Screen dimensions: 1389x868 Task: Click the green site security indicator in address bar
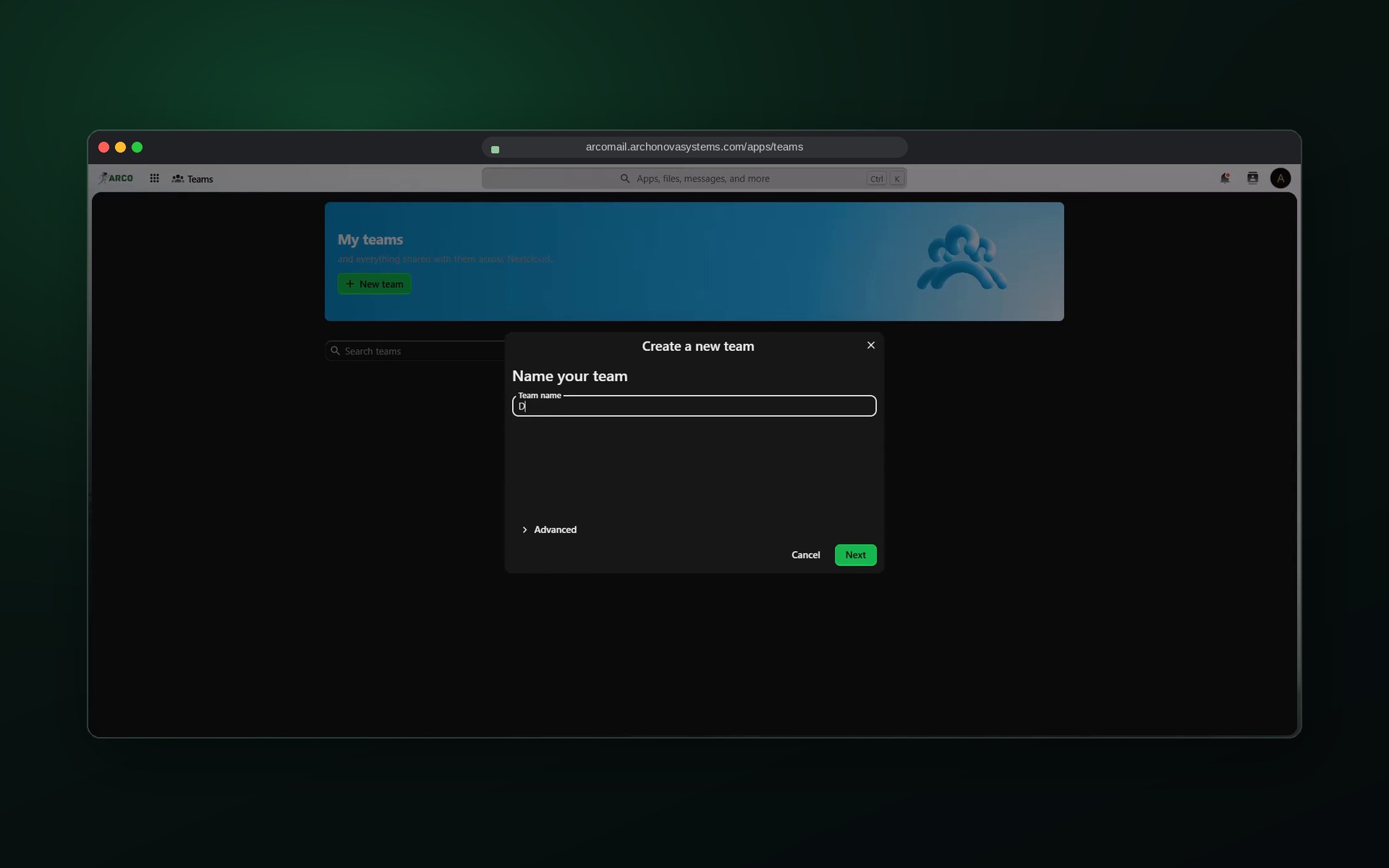[x=495, y=150]
